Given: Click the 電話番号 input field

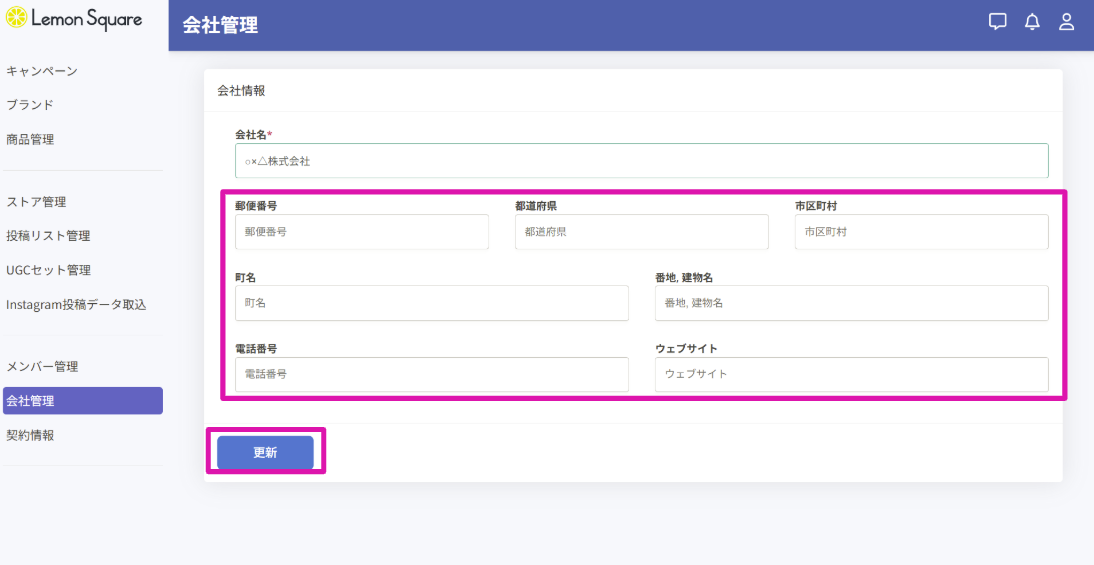Looking at the screenshot, I should pos(431,374).
